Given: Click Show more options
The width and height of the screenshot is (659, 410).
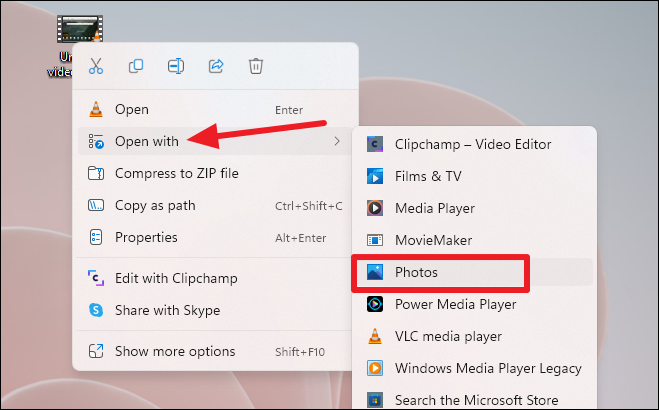Looking at the screenshot, I should point(215,351).
